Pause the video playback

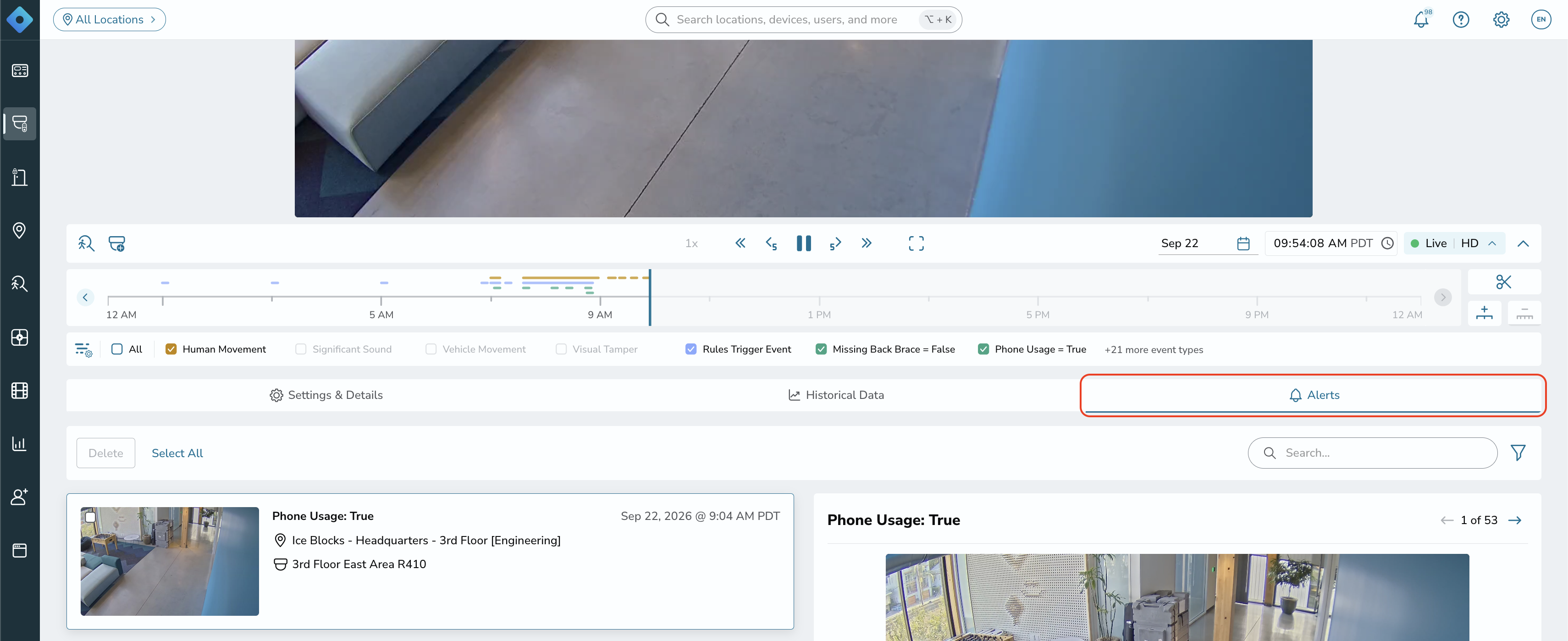(x=803, y=243)
